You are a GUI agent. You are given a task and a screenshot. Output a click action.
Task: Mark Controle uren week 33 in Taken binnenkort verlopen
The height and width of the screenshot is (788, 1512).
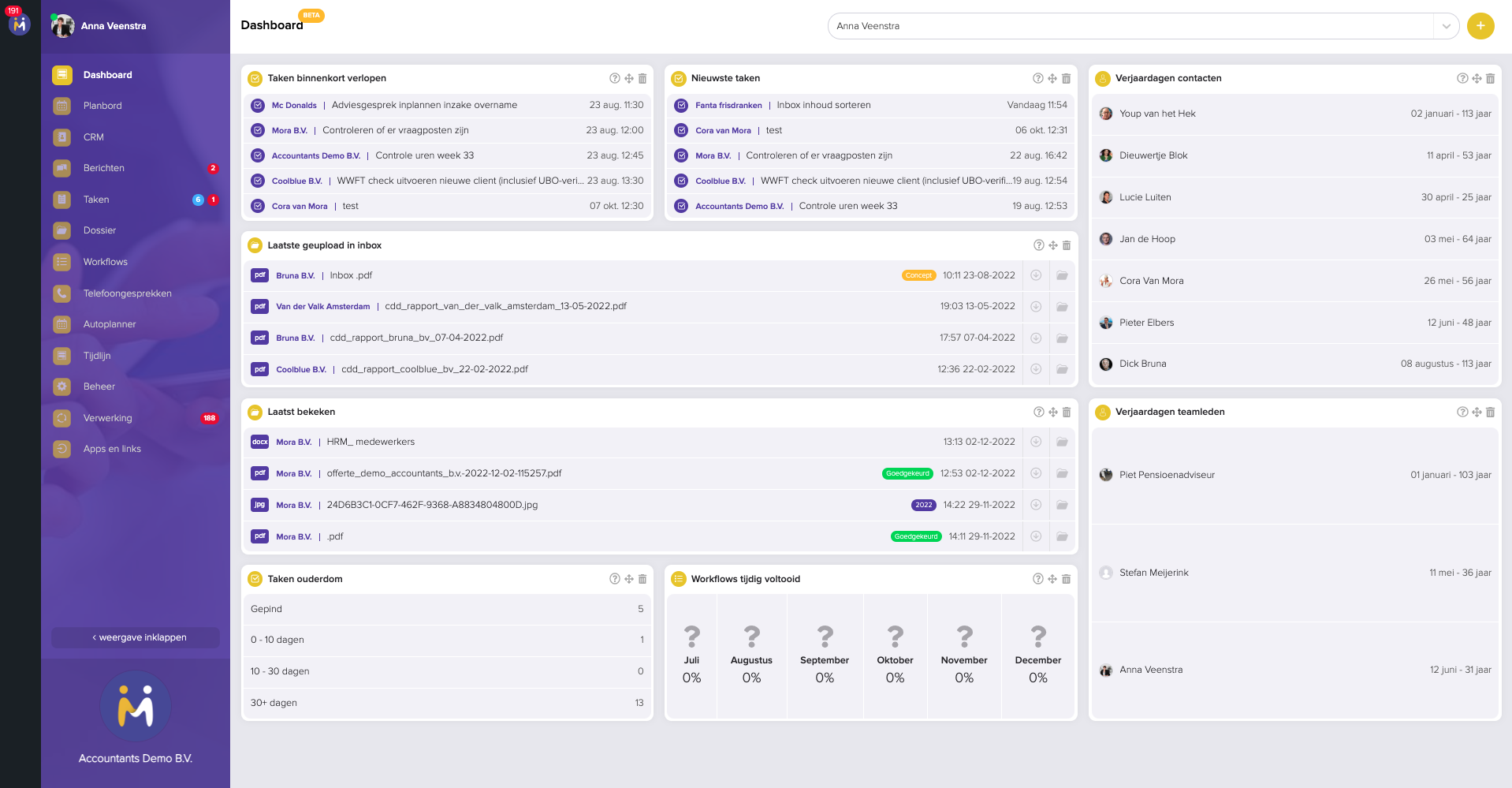258,155
